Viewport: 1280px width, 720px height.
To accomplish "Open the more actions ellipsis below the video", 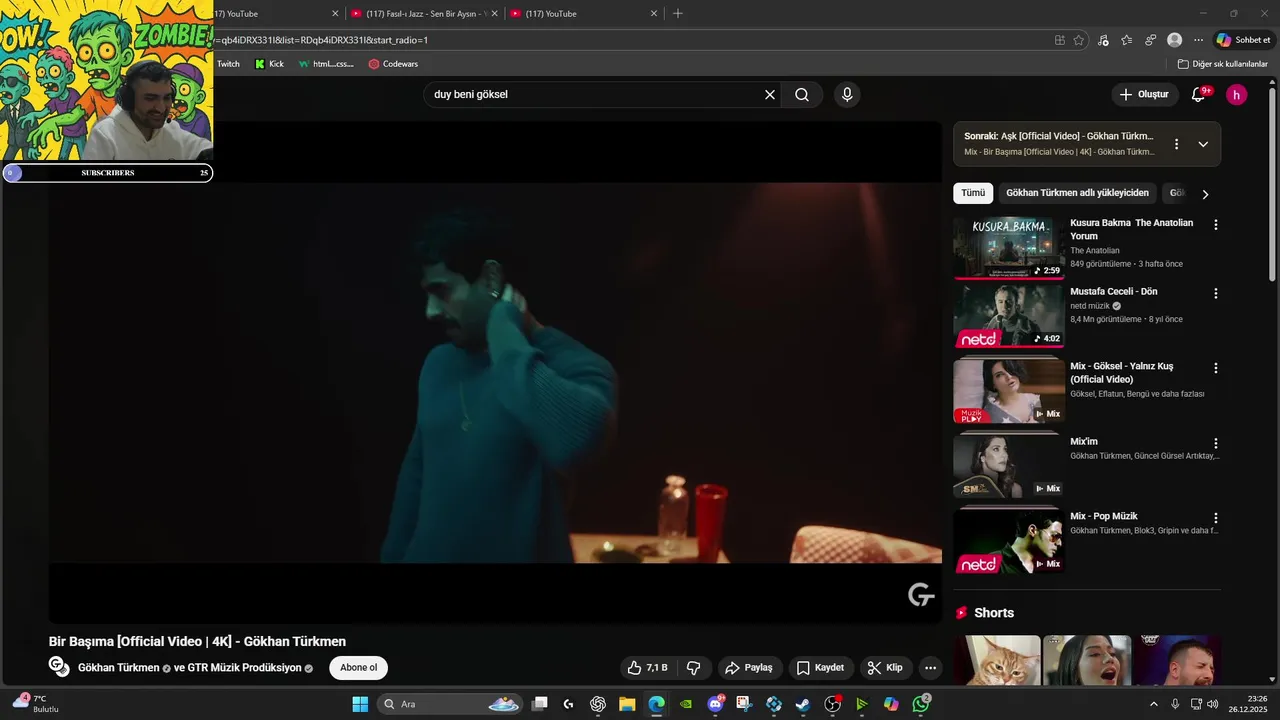I will click(930, 668).
